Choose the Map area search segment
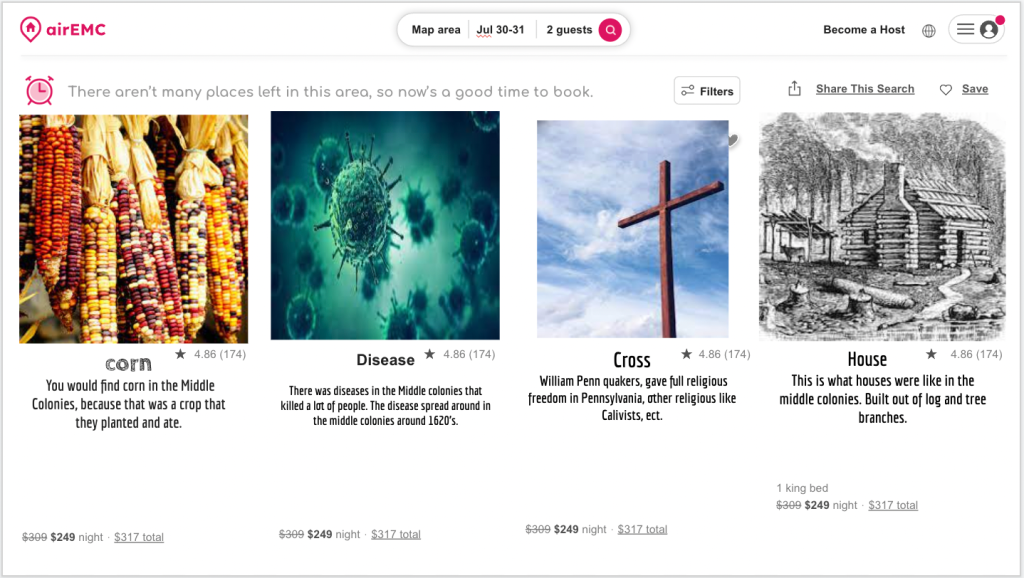 [436, 30]
